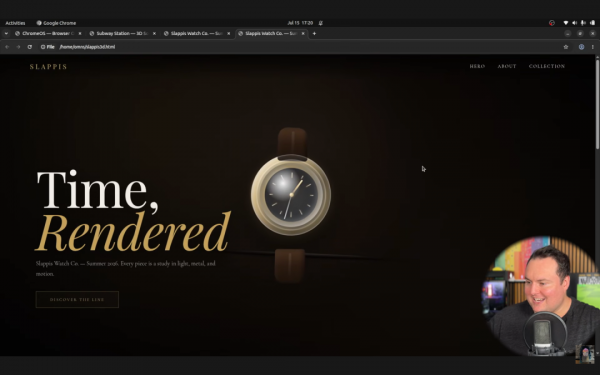Switch to the ChromeOS — Browser tab
The width and height of the screenshot is (600, 375).
[47, 33]
